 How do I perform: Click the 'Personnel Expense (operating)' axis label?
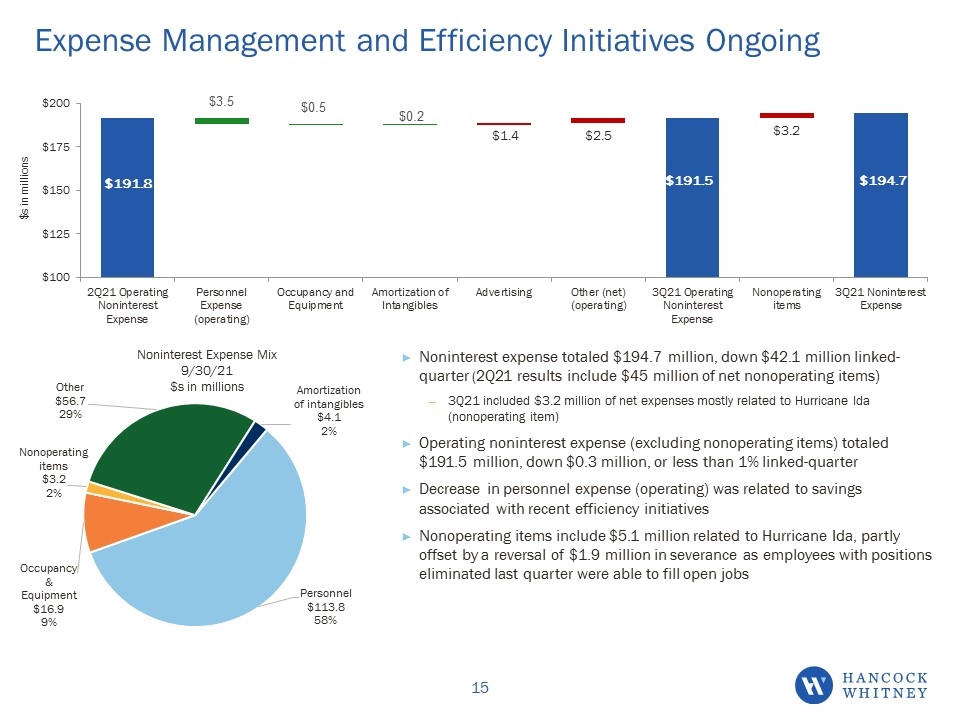coord(222,306)
